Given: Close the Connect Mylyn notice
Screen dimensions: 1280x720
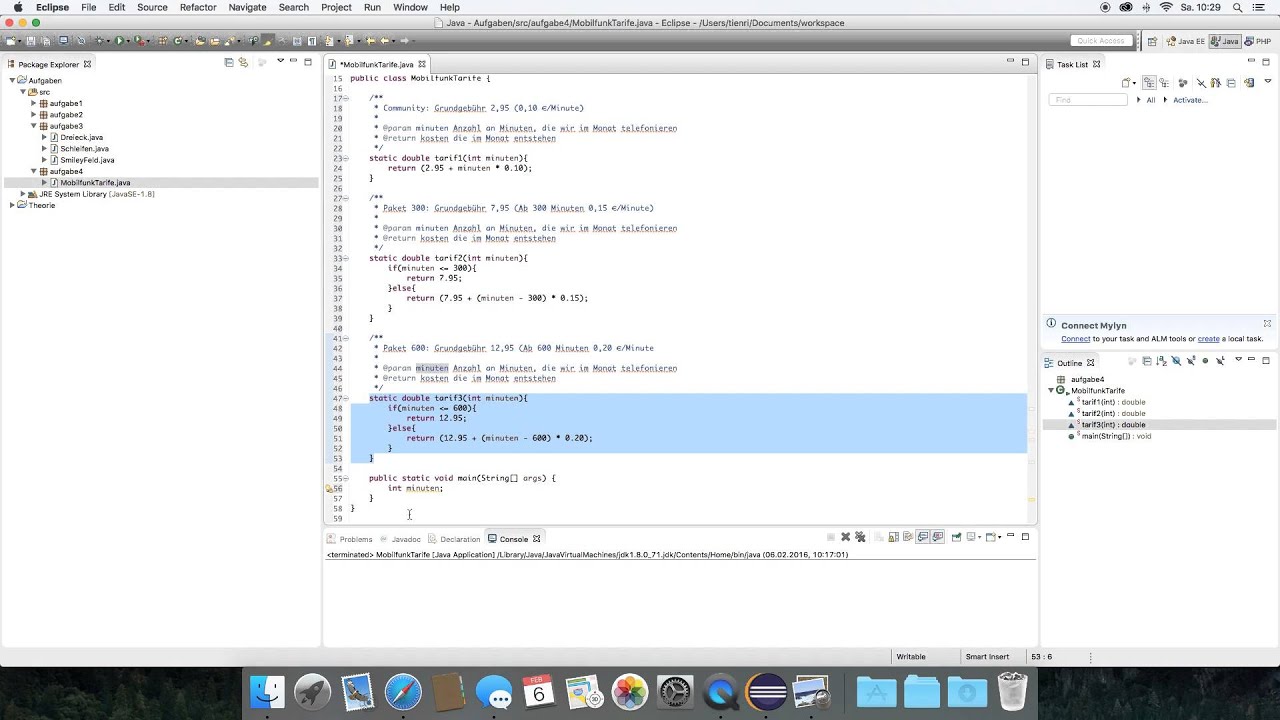Looking at the screenshot, I should pos(1267,324).
